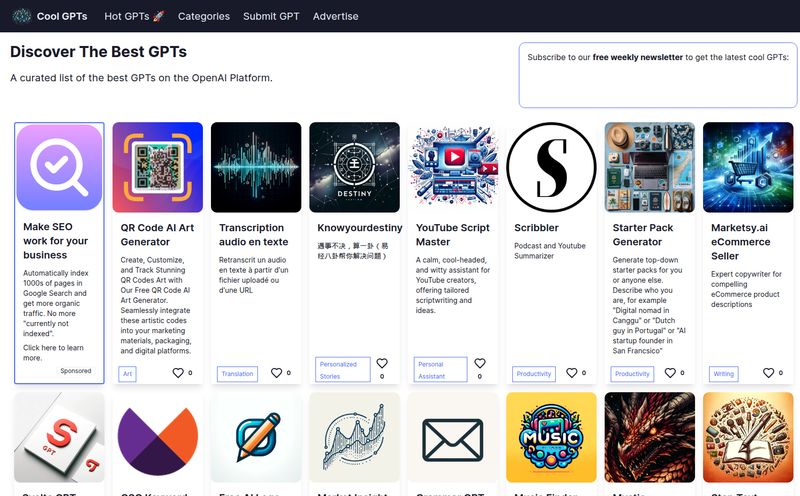Open the Advertise page
The height and width of the screenshot is (496, 800).
tap(335, 16)
